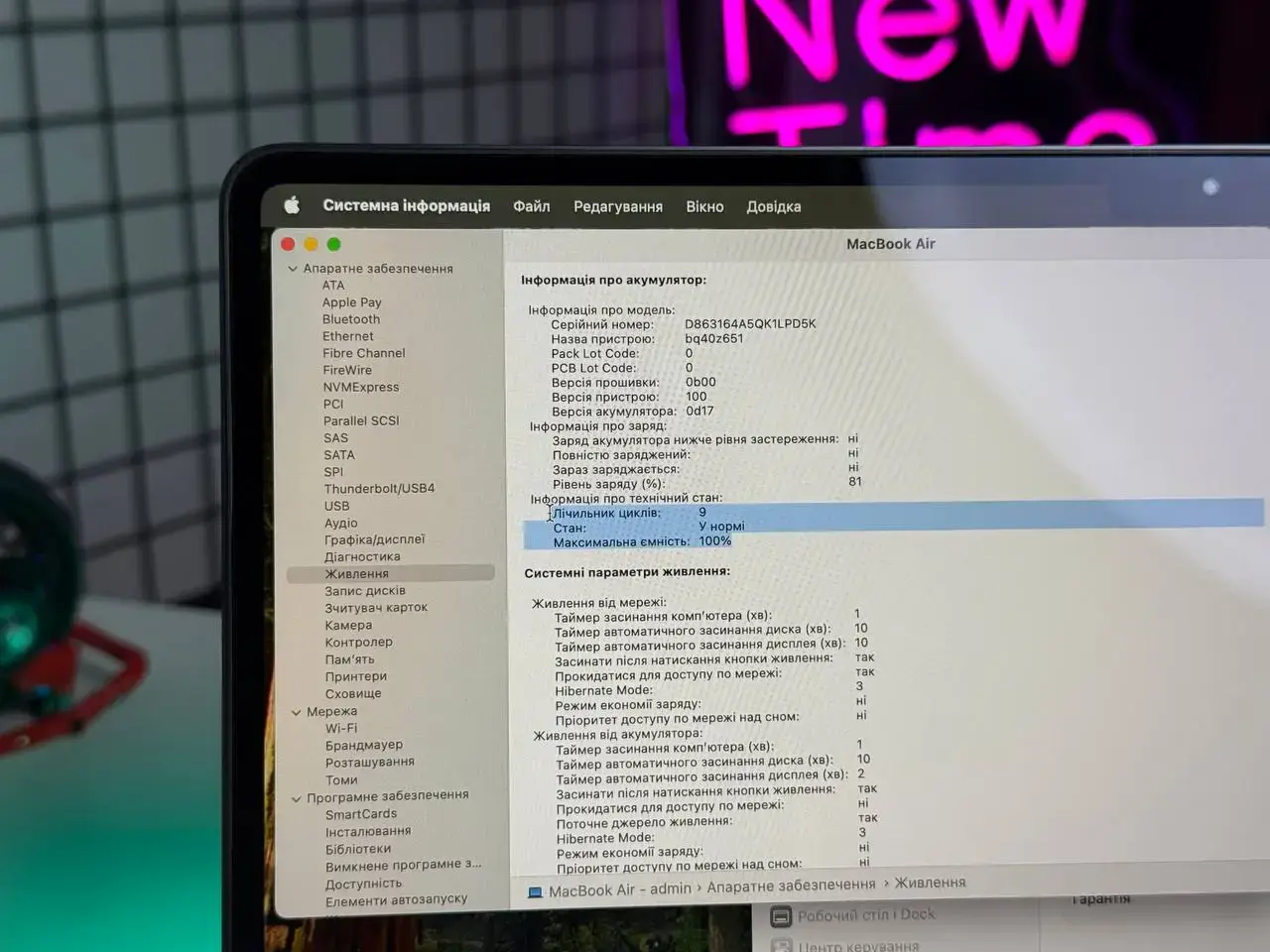Viewport: 1270px width, 952px height.
Task: Select Принтери in the sidebar
Action: tap(356, 676)
